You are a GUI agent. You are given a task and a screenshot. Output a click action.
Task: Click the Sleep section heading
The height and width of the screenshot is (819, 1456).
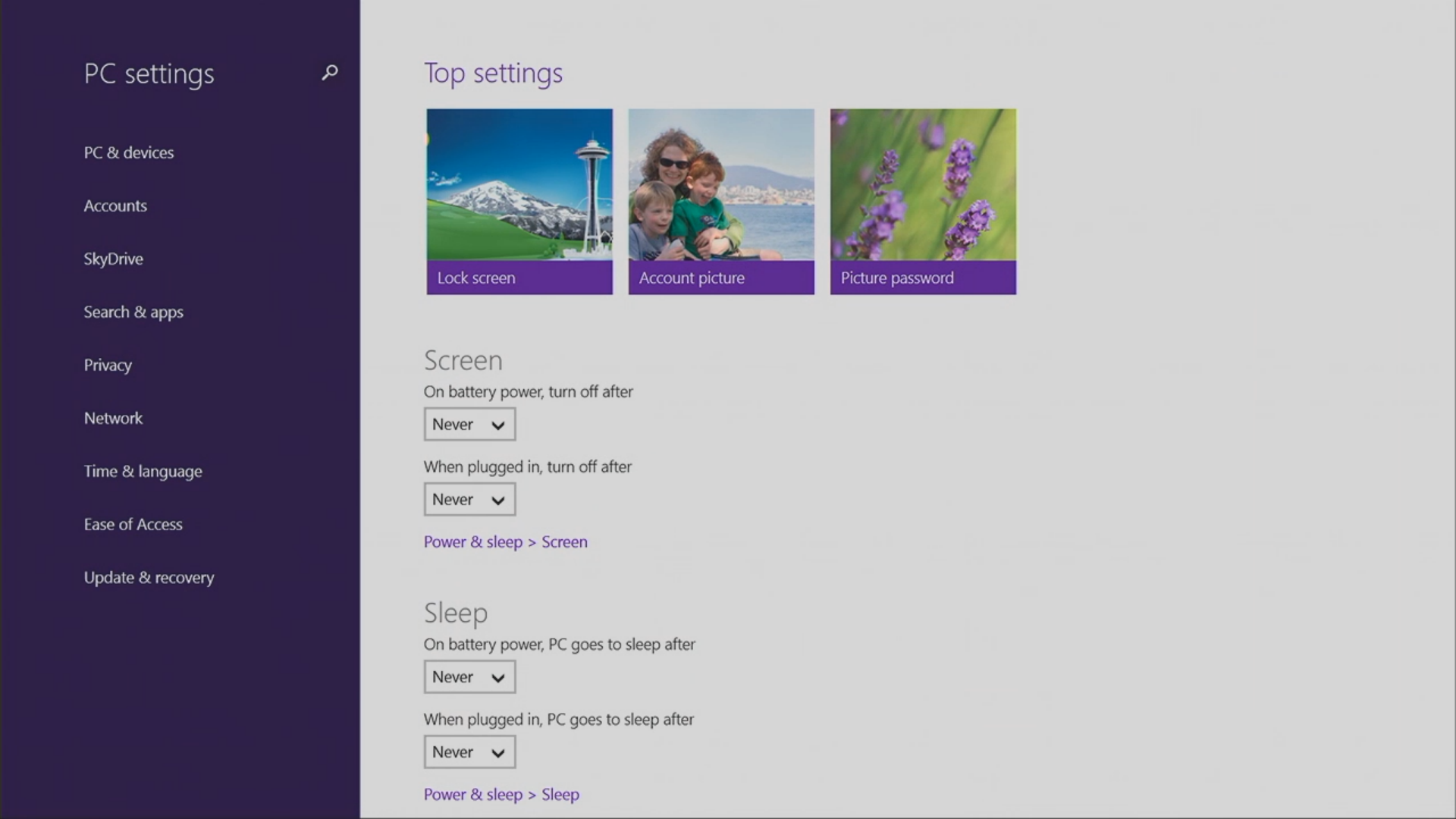point(456,613)
